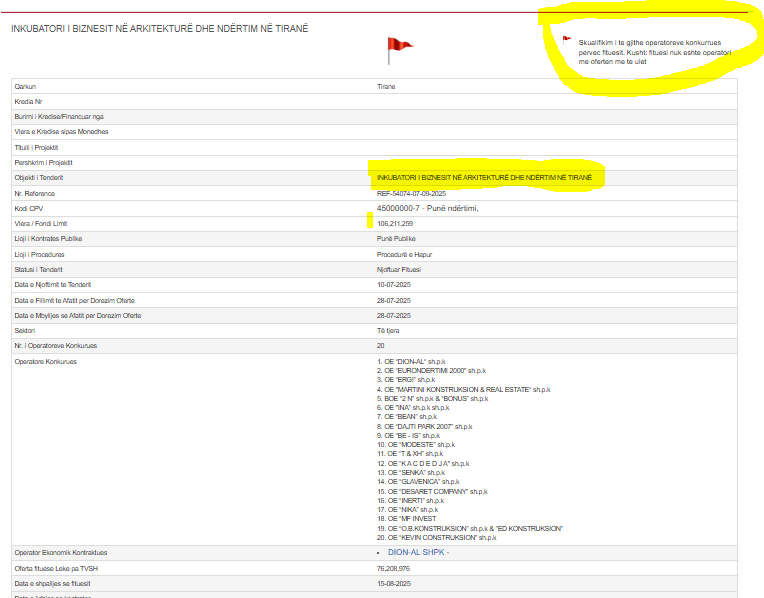Click the 'Tirane' Qarkun value
Screen dimensions: 764x598
(386, 87)
